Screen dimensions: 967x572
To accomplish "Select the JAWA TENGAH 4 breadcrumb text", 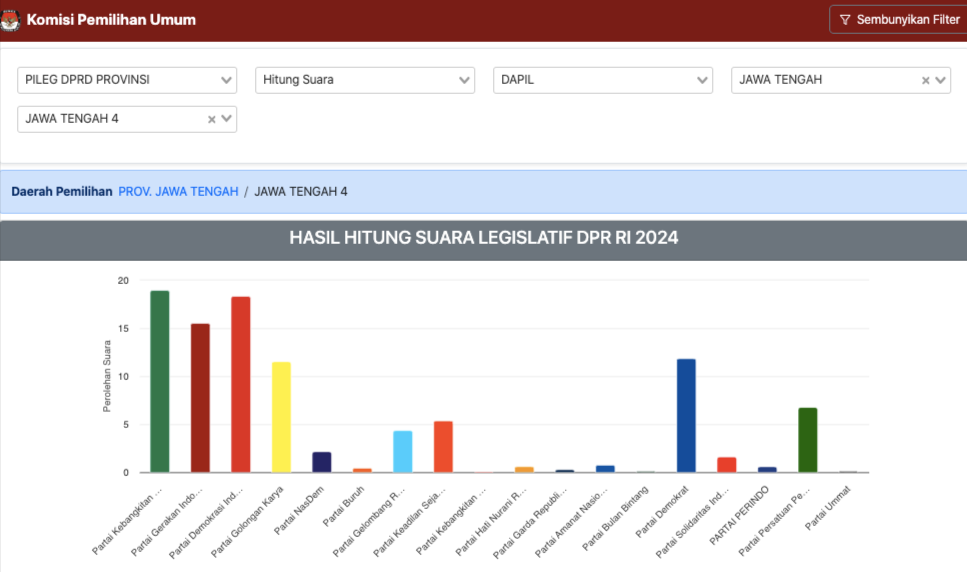I will (x=301, y=192).
